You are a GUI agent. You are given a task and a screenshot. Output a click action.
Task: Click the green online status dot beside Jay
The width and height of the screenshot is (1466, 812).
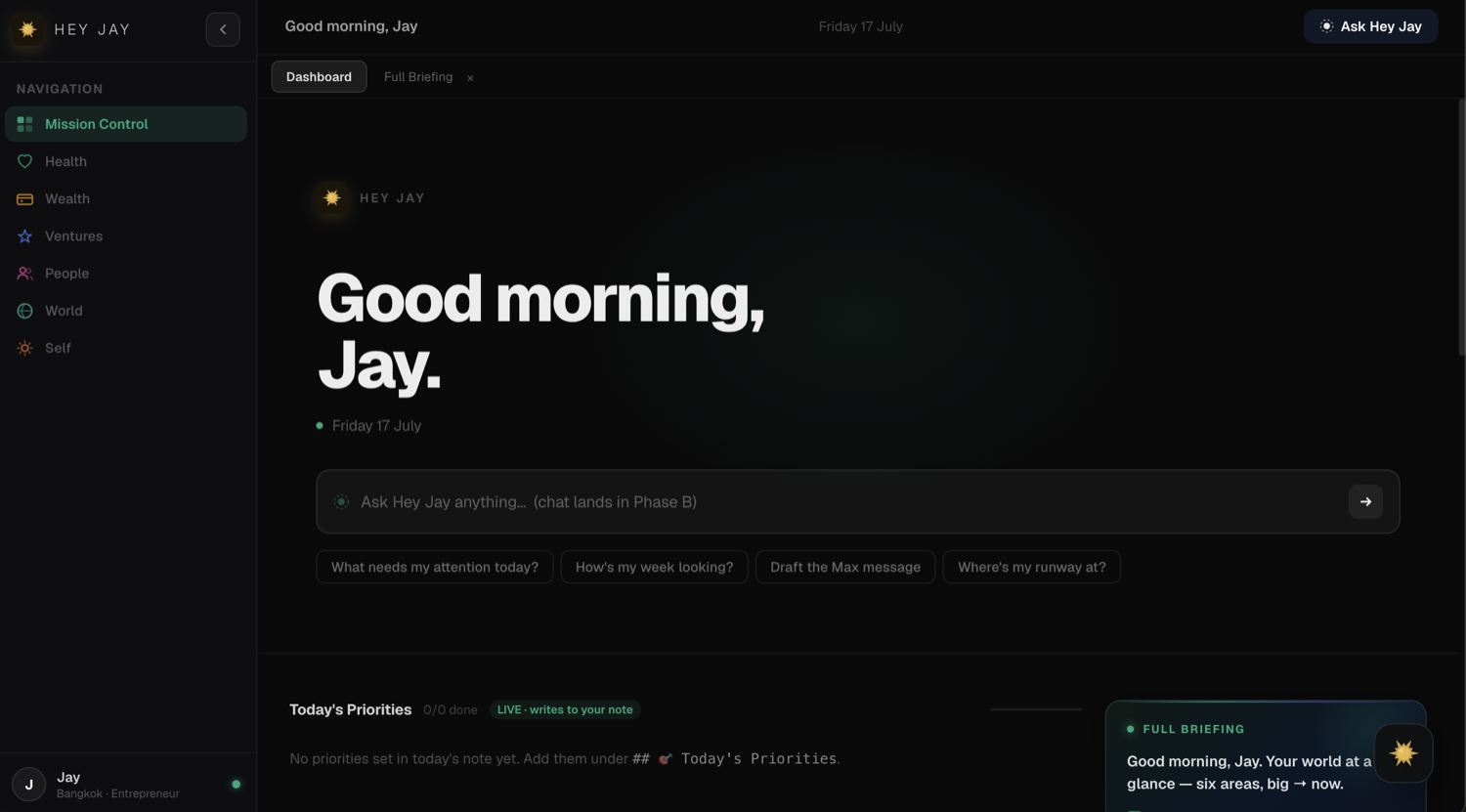tap(236, 784)
